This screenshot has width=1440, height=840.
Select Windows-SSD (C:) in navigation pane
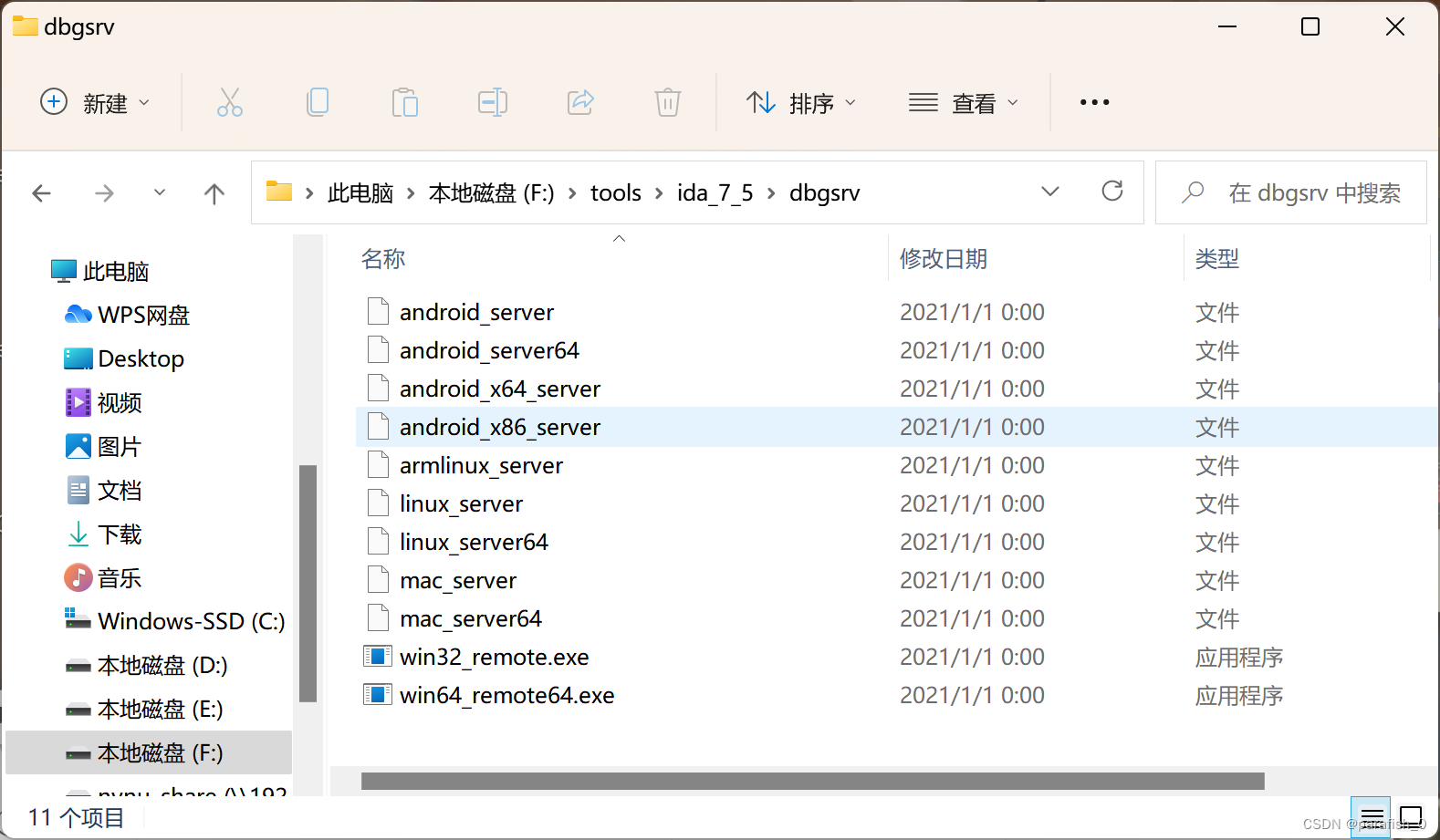(x=174, y=621)
